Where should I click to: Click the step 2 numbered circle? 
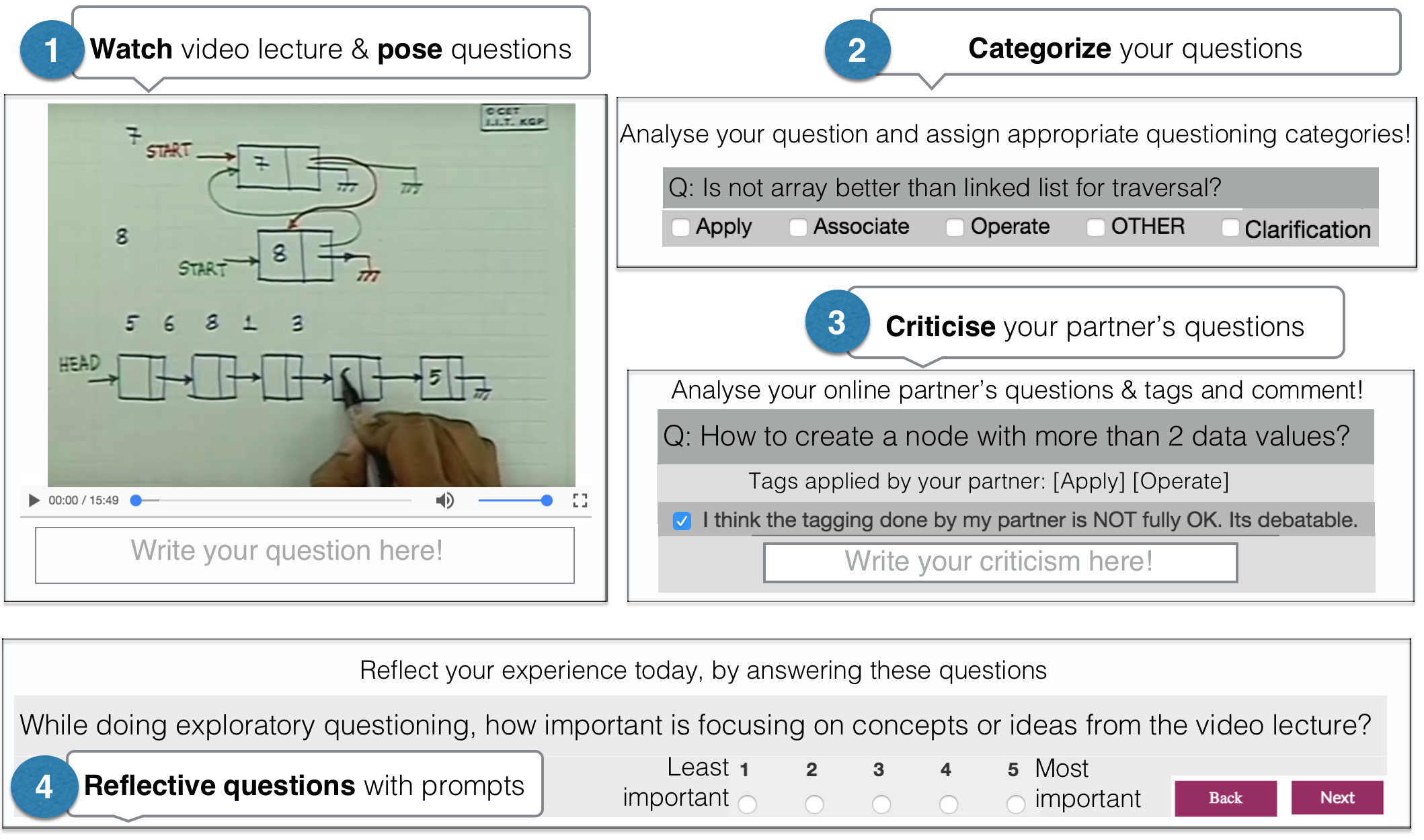(857, 50)
